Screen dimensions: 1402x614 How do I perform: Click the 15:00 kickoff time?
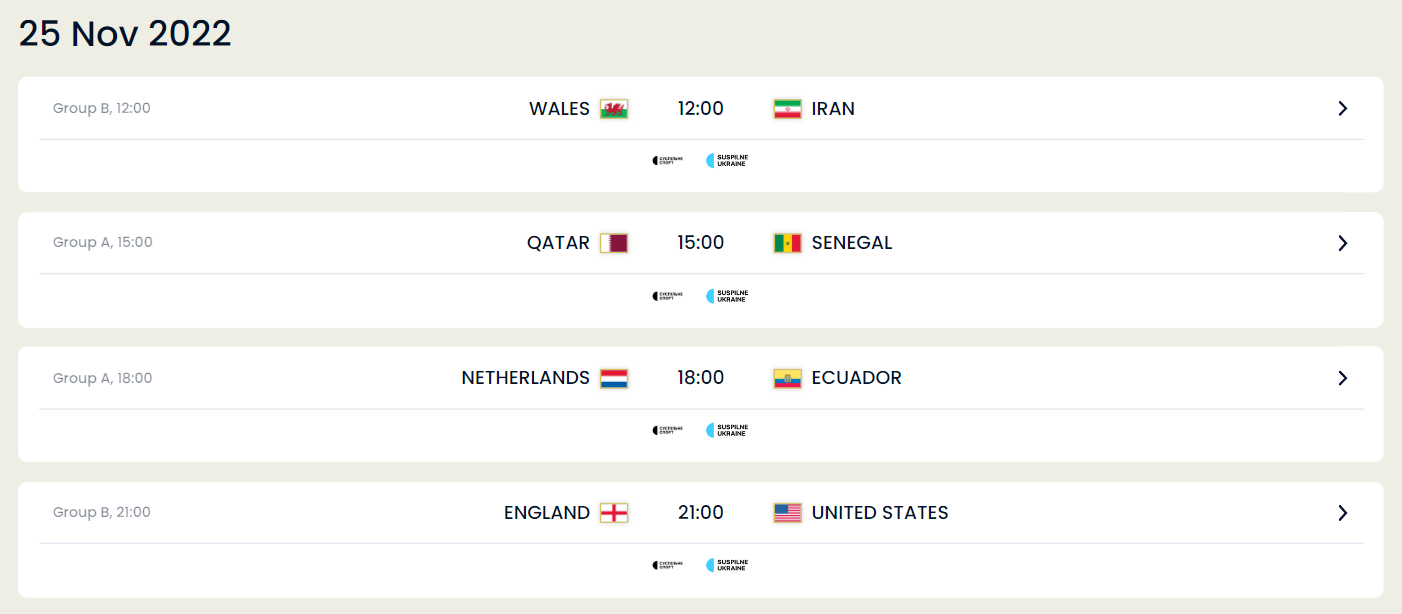click(701, 243)
